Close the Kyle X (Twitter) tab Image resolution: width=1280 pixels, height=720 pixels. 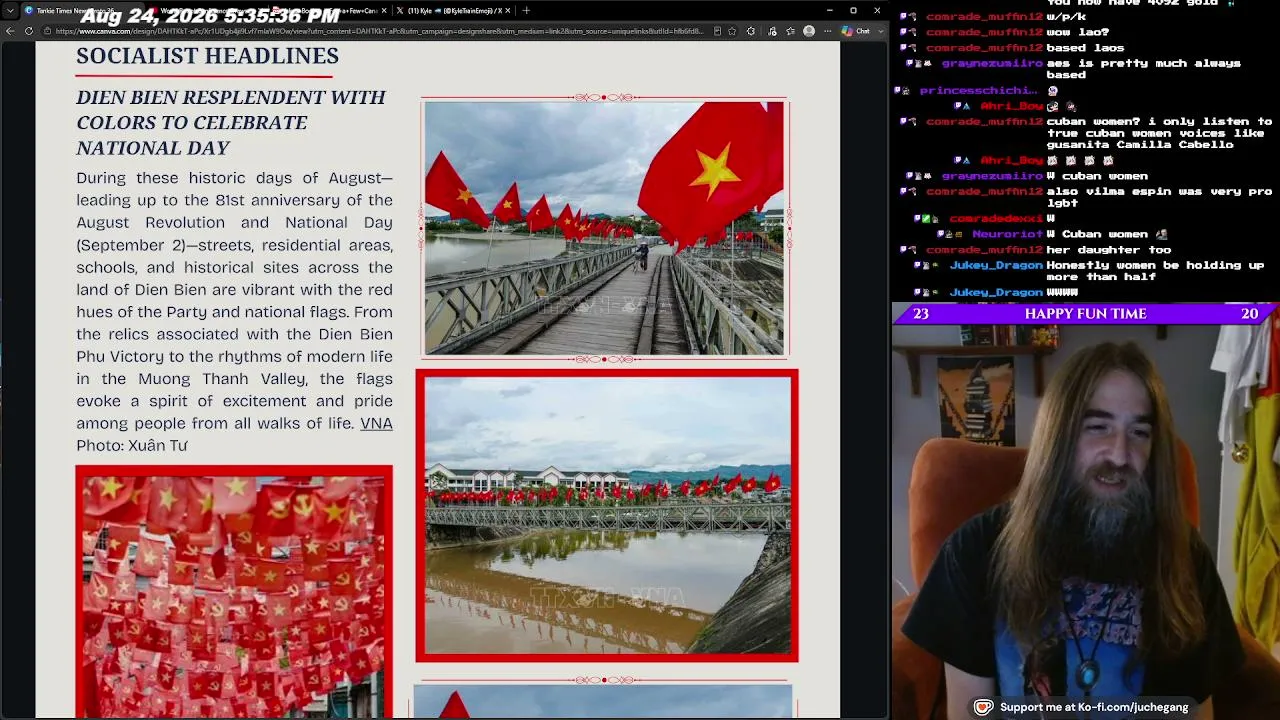click(x=506, y=11)
